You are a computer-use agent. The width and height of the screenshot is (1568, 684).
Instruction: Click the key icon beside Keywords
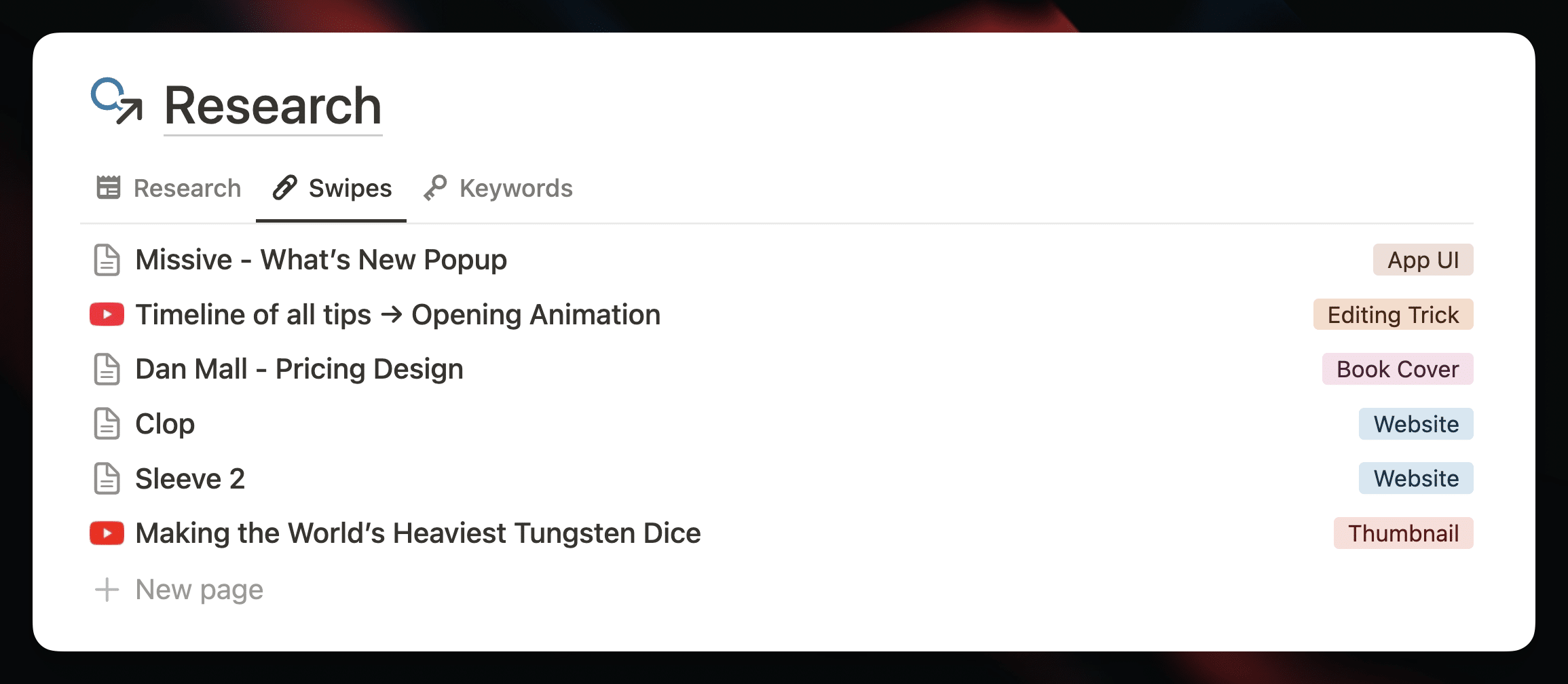435,188
